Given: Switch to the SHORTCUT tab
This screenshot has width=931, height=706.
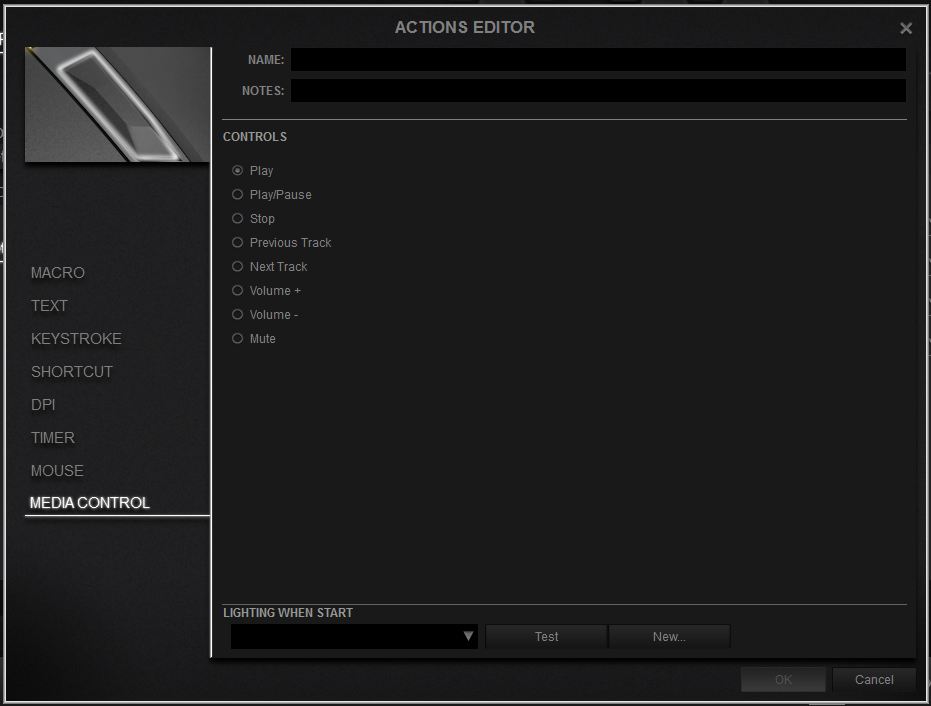Looking at the screenshot, I should click(72, 372).
